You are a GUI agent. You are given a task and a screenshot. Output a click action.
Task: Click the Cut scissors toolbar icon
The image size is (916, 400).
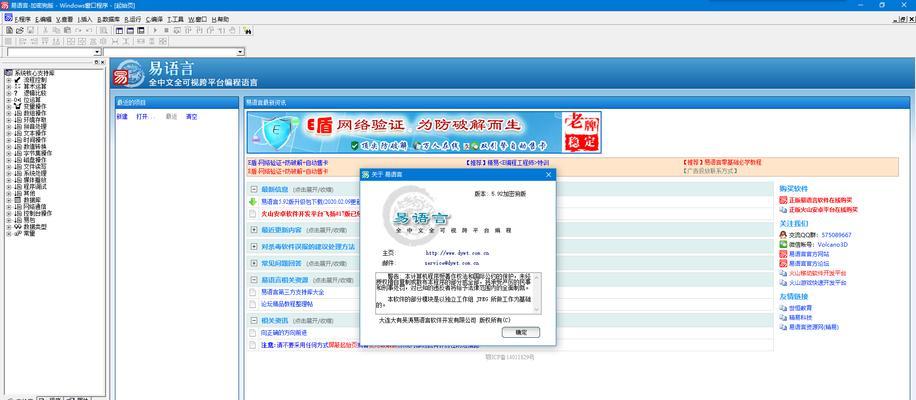(45, 30)
